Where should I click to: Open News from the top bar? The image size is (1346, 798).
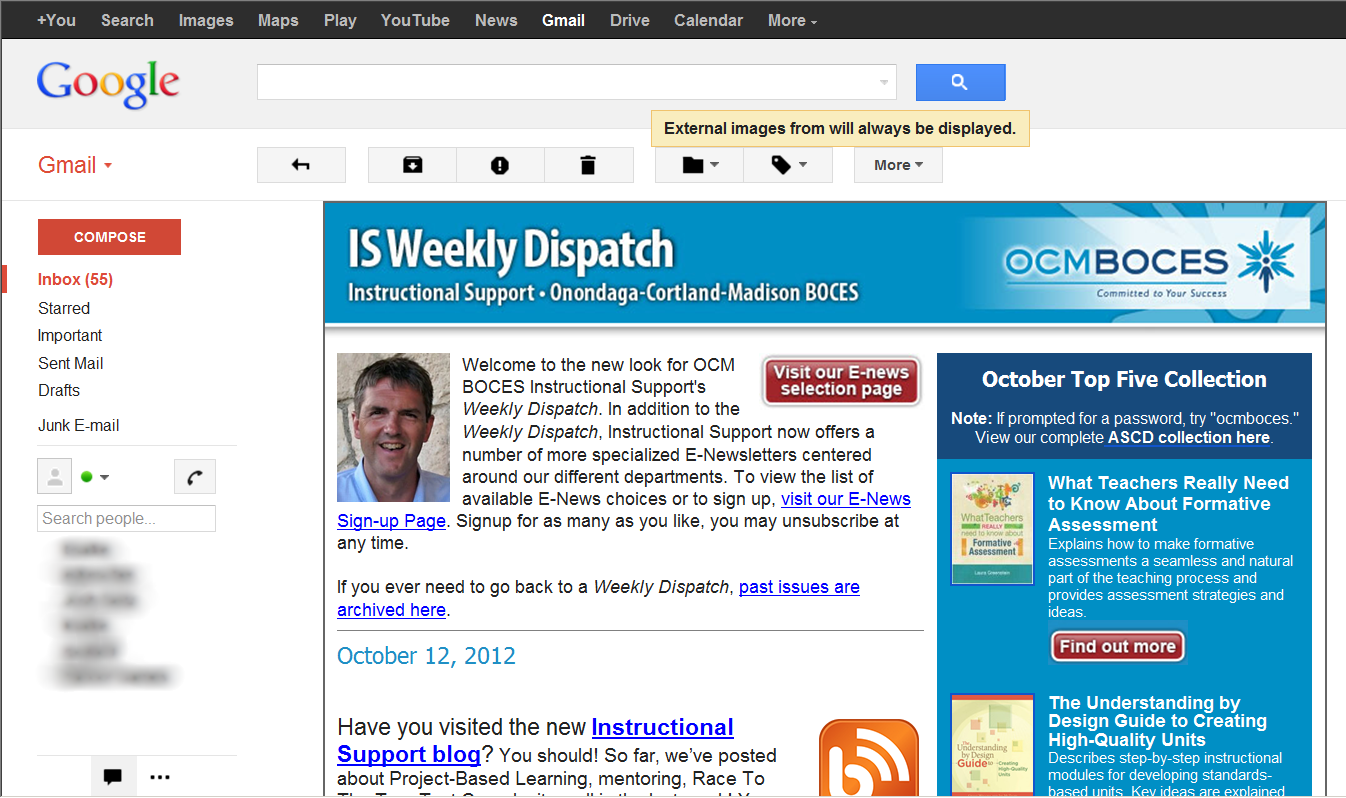[496, 20]
